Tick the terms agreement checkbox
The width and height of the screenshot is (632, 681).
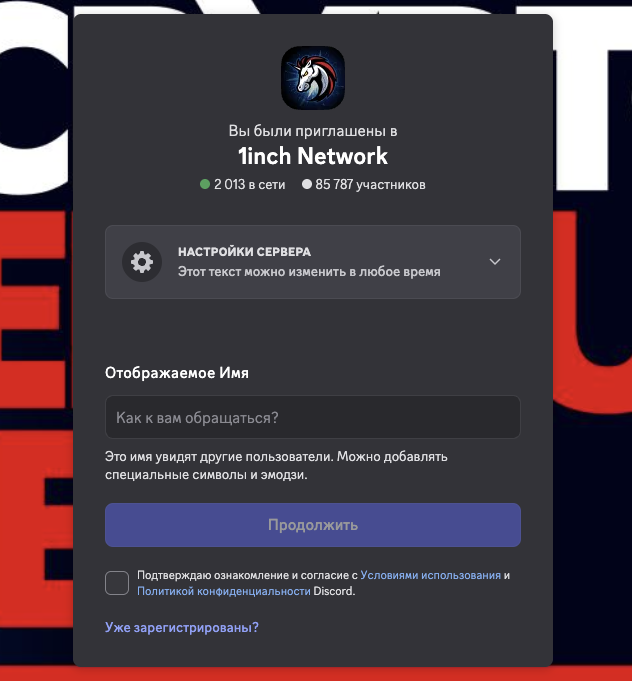(117, 583)
